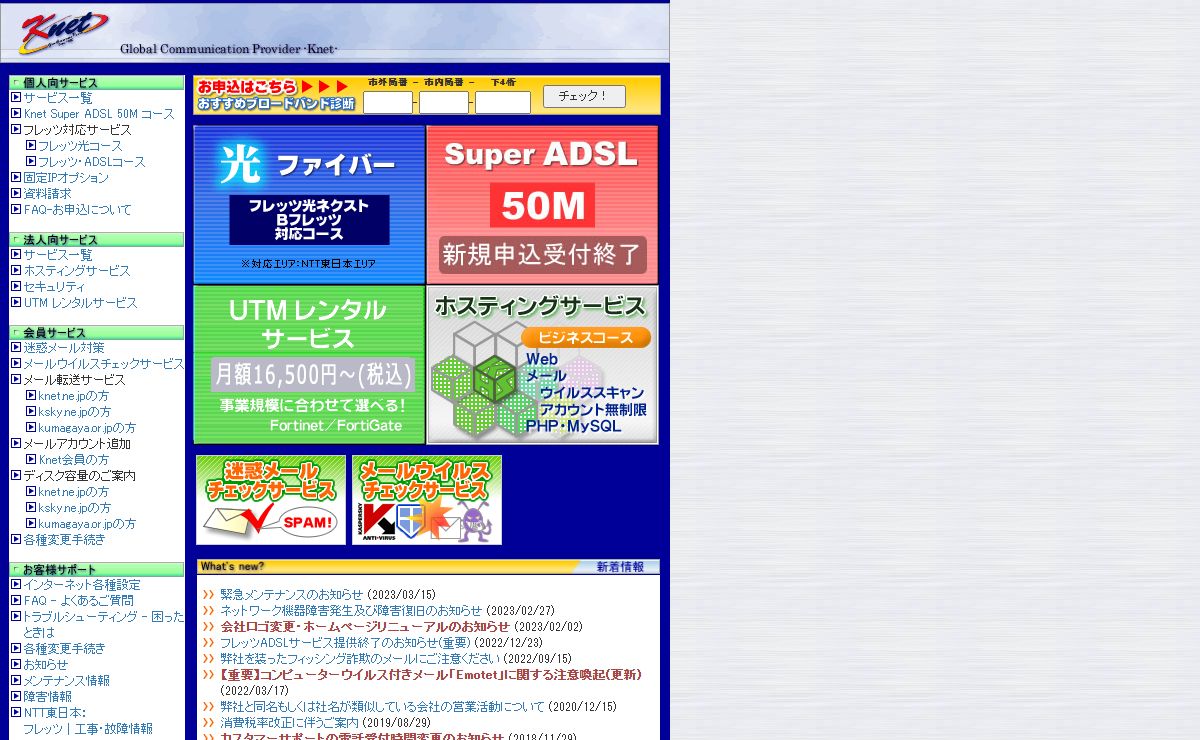
Task: Open Emotetに関する注意喚起 news item
Action: point(431,675)
